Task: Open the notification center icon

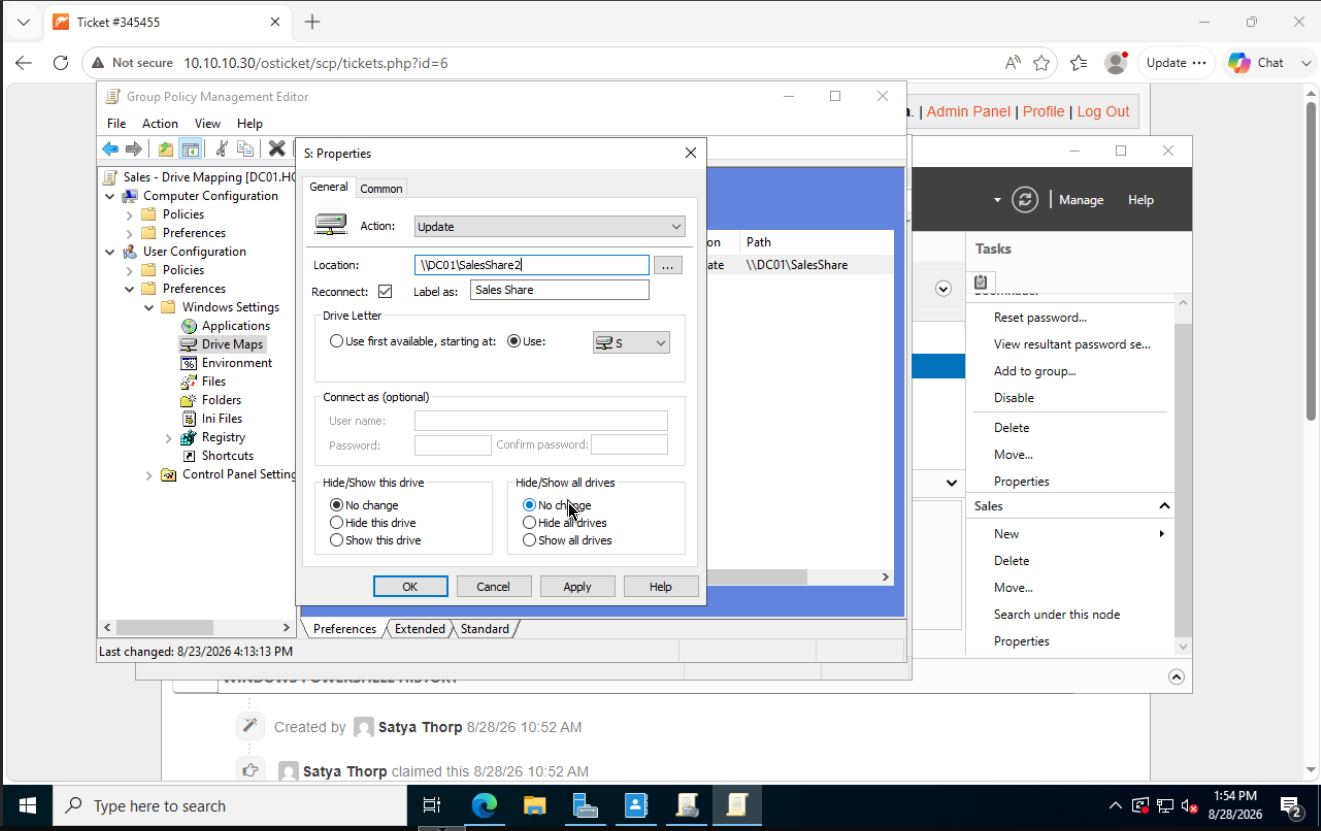Action: point(1291,806)
